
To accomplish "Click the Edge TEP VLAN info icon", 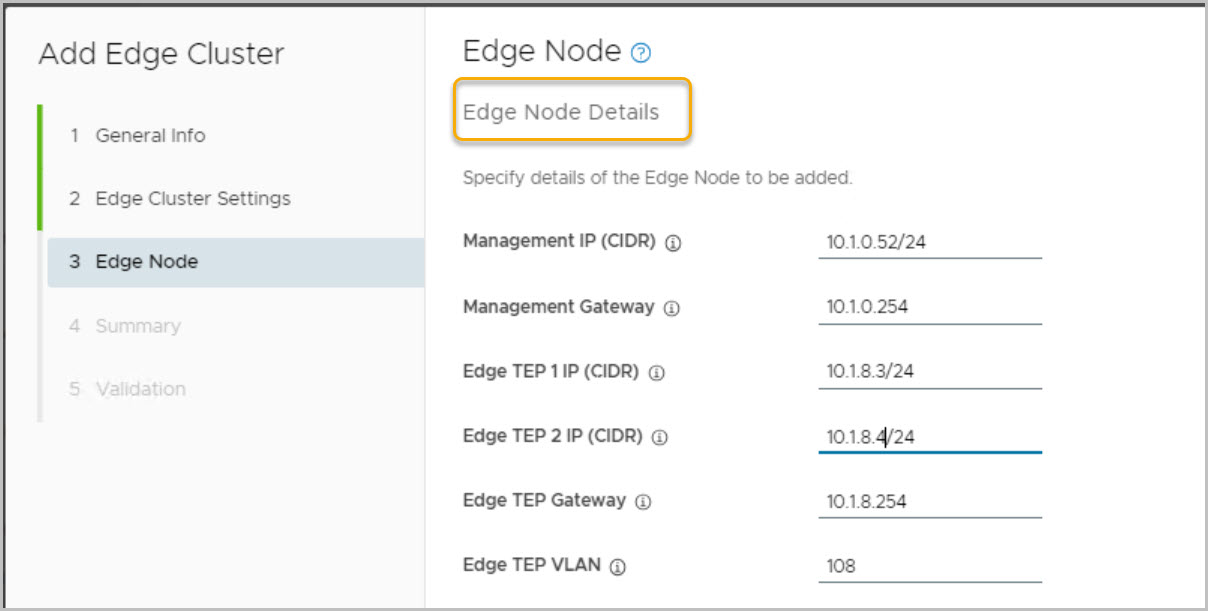I will click(618, 567).
